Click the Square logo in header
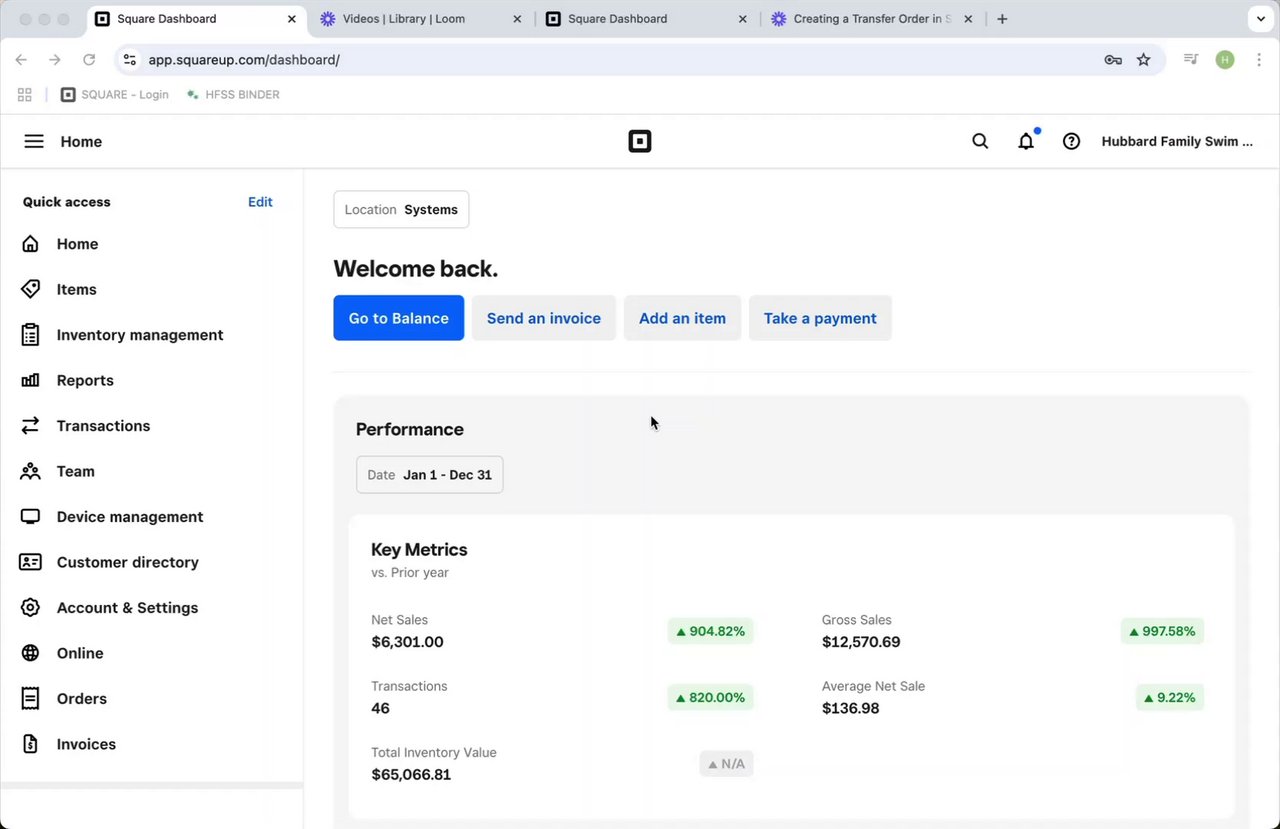Screen dimensions: 1280x829 (x=640, y=142)
